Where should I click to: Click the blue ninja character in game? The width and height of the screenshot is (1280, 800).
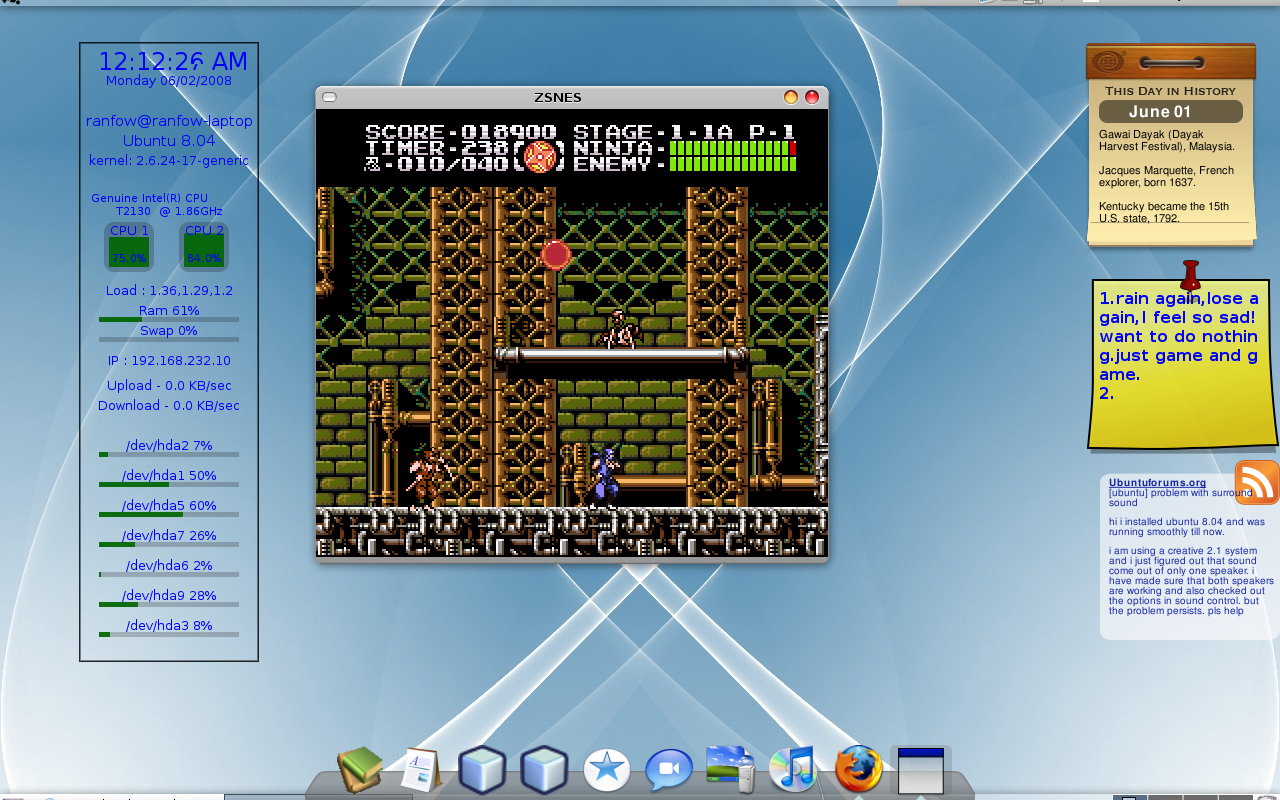[x=604, y=478]
